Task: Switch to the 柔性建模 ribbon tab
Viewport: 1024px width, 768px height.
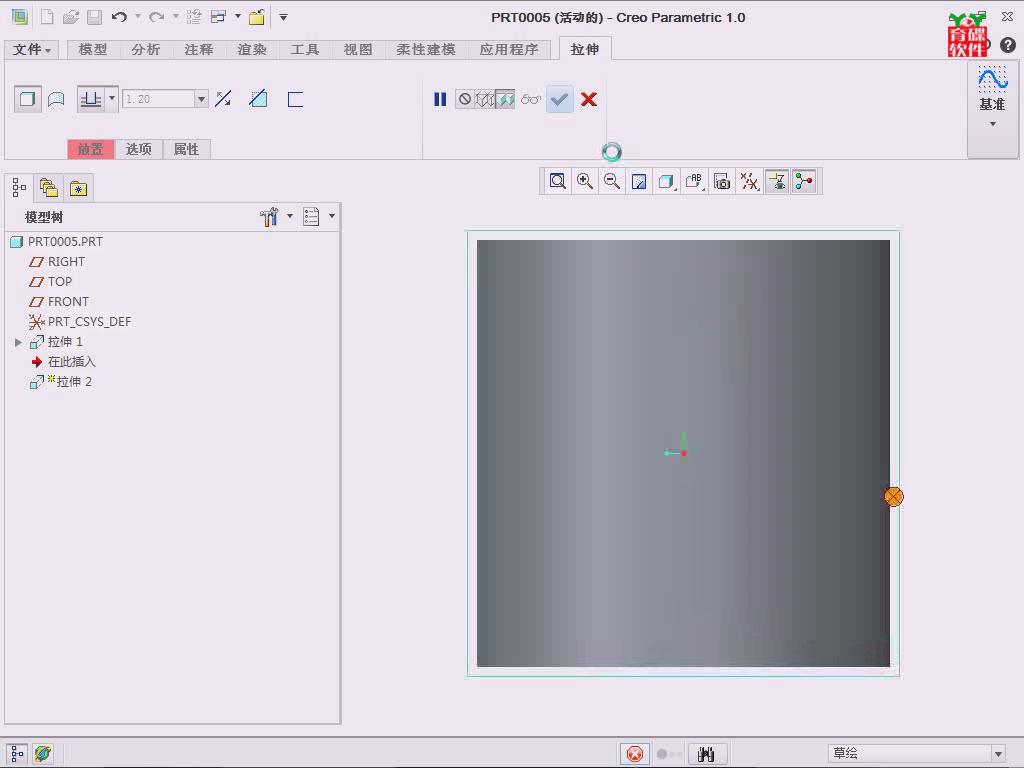Action: point(426,50)
